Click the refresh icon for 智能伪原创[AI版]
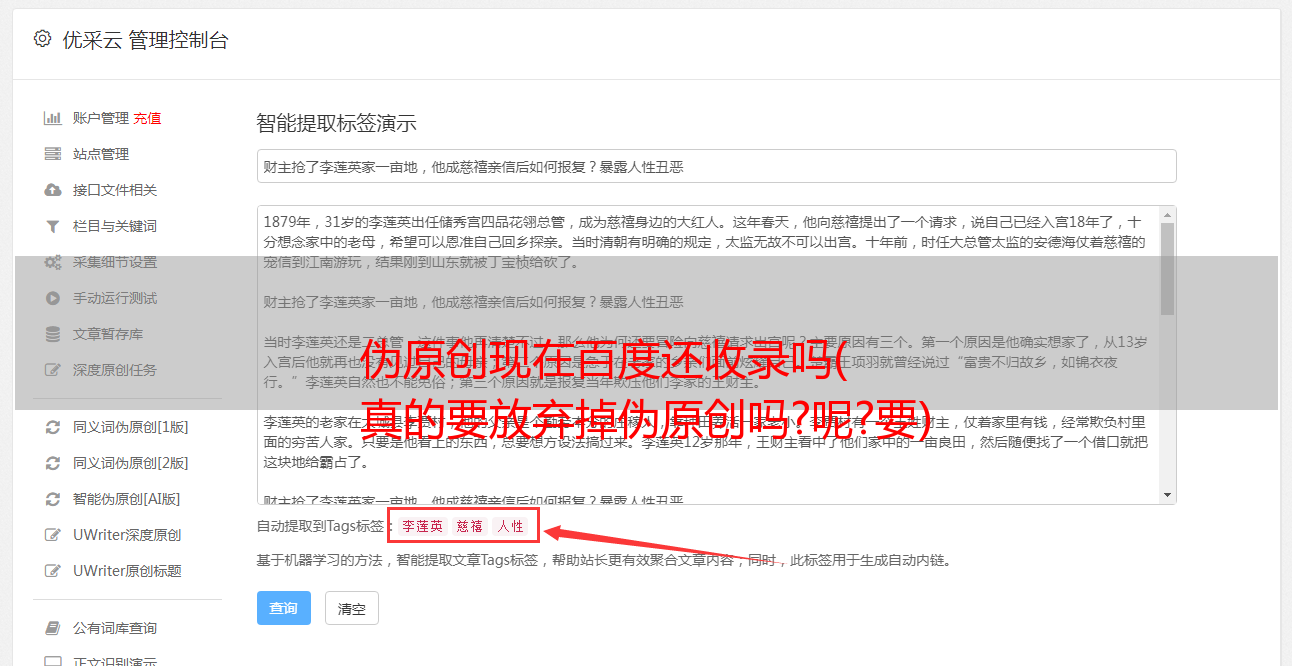 coord(53,499)
